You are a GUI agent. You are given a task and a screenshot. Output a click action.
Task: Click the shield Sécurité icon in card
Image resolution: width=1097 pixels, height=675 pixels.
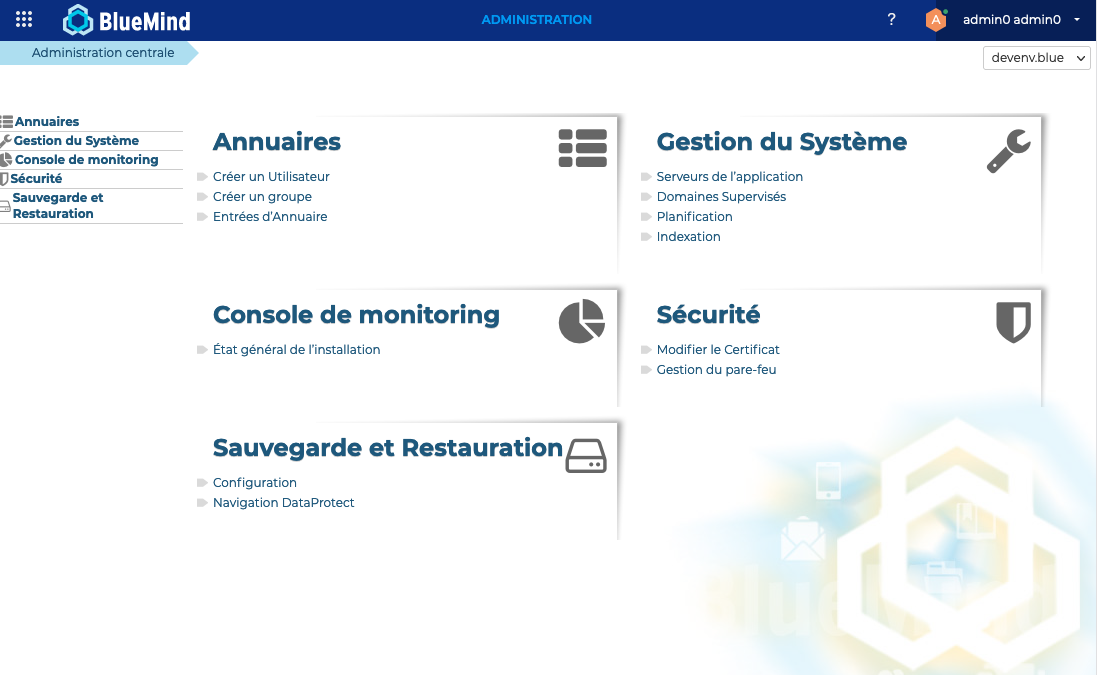click(x=1013, y=323)
